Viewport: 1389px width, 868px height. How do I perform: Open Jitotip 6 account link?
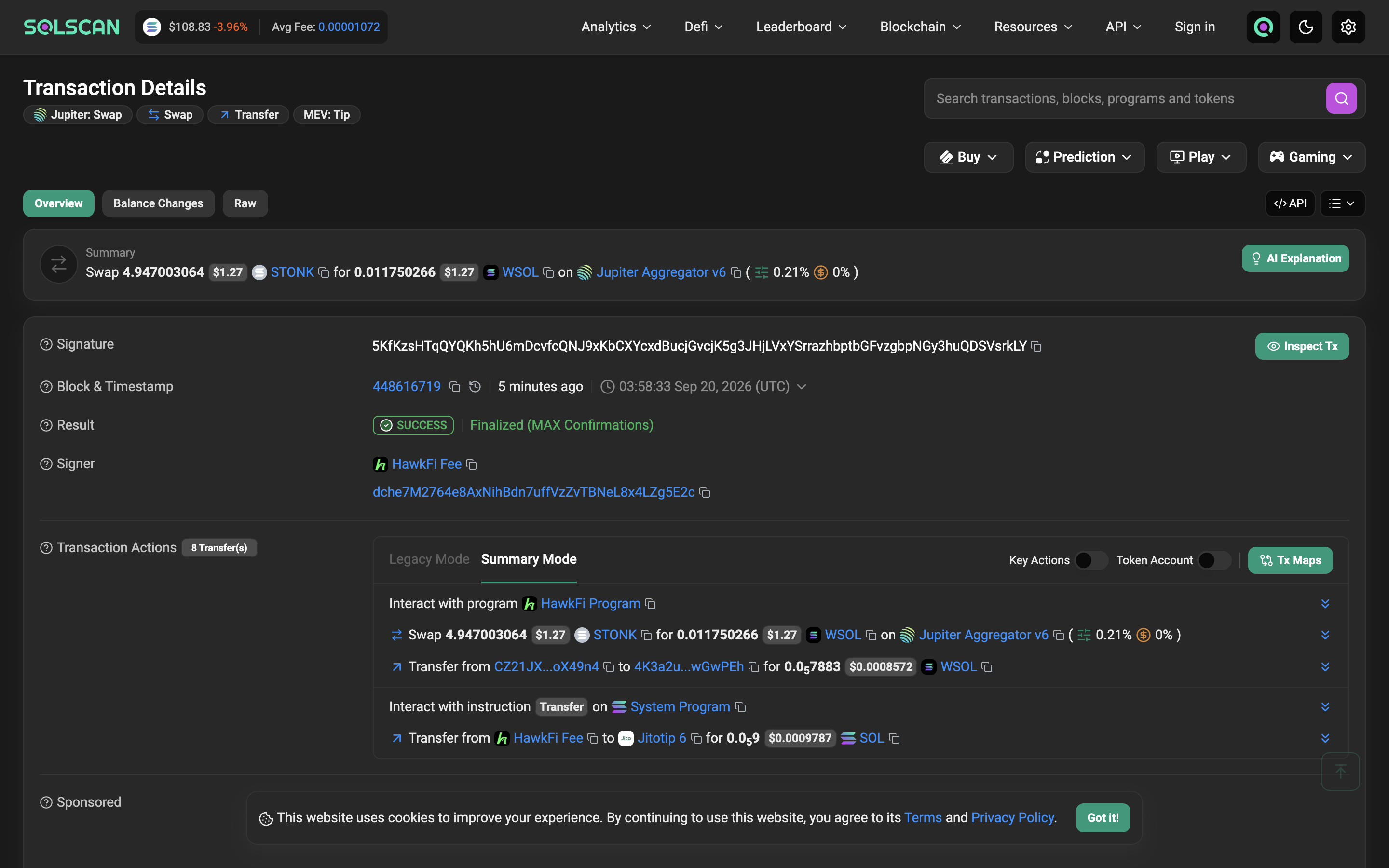tap(661, 738)
